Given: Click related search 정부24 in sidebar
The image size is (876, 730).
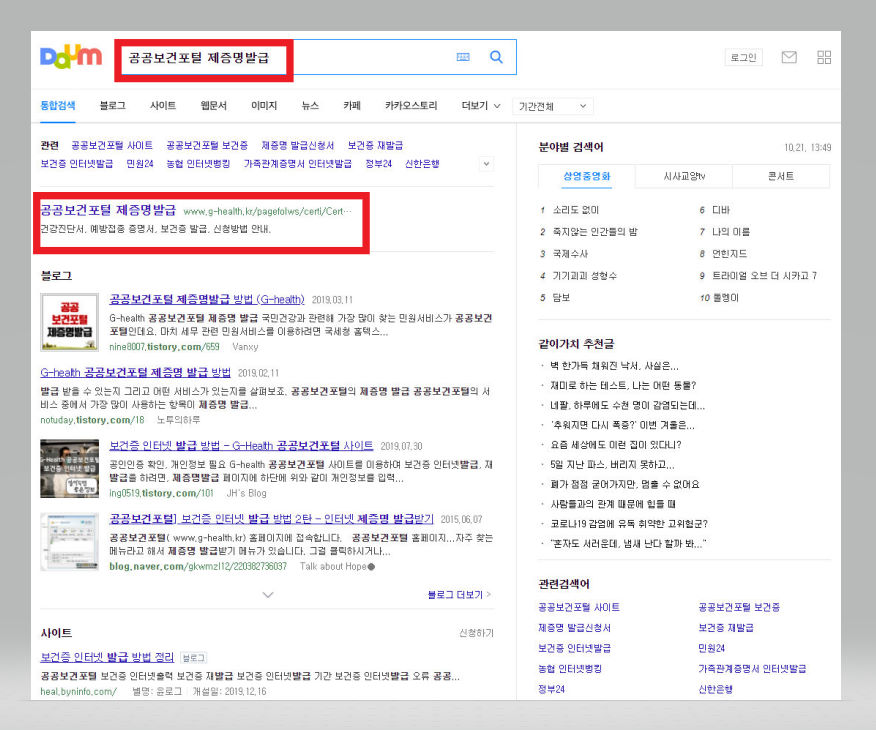Looking at the screenshot, I should point(551,689).
